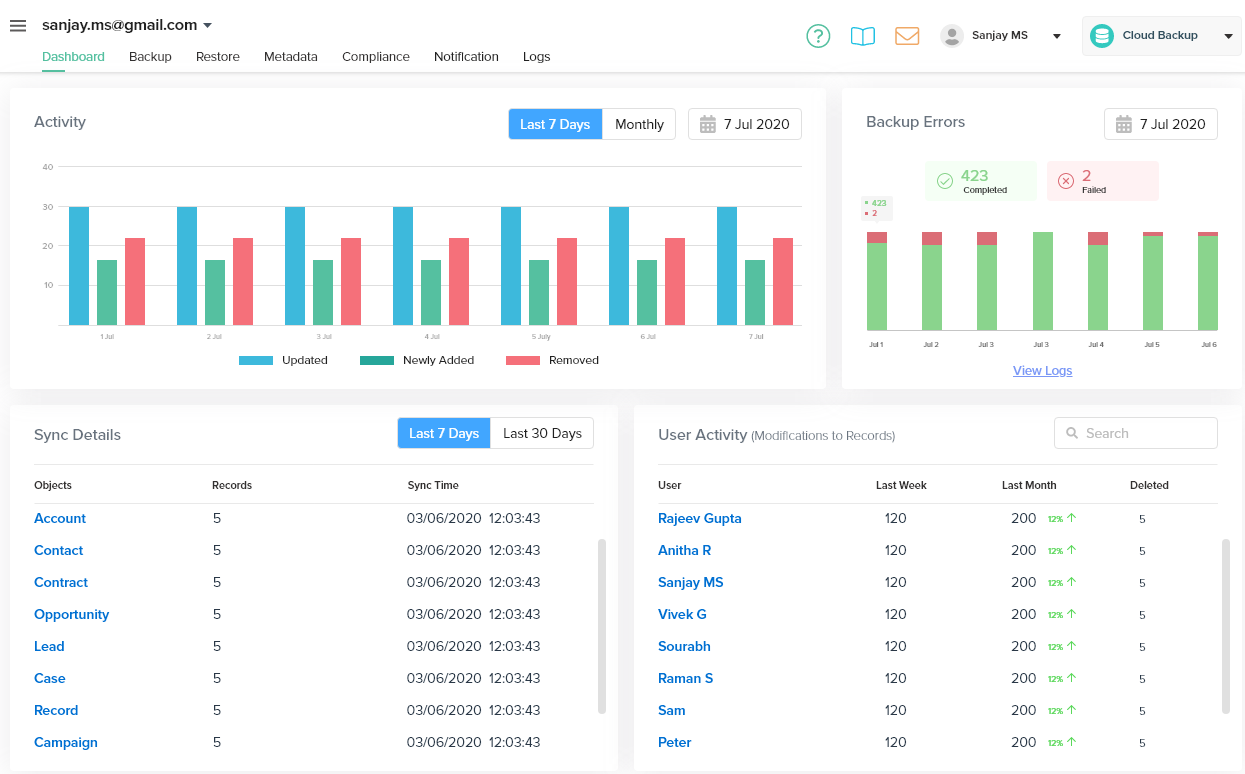1245x774 pixels.
Task: Open the mail envelope icon
Action: point(907,36)
